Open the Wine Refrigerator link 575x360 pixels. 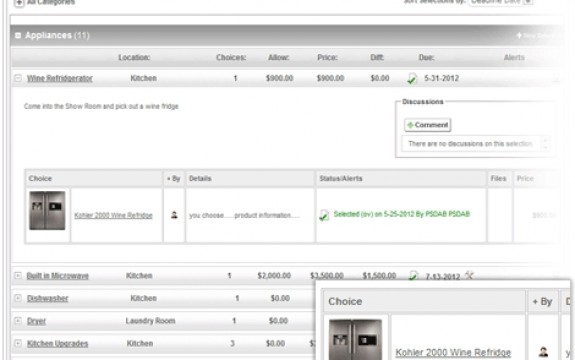tap(60, 78)
